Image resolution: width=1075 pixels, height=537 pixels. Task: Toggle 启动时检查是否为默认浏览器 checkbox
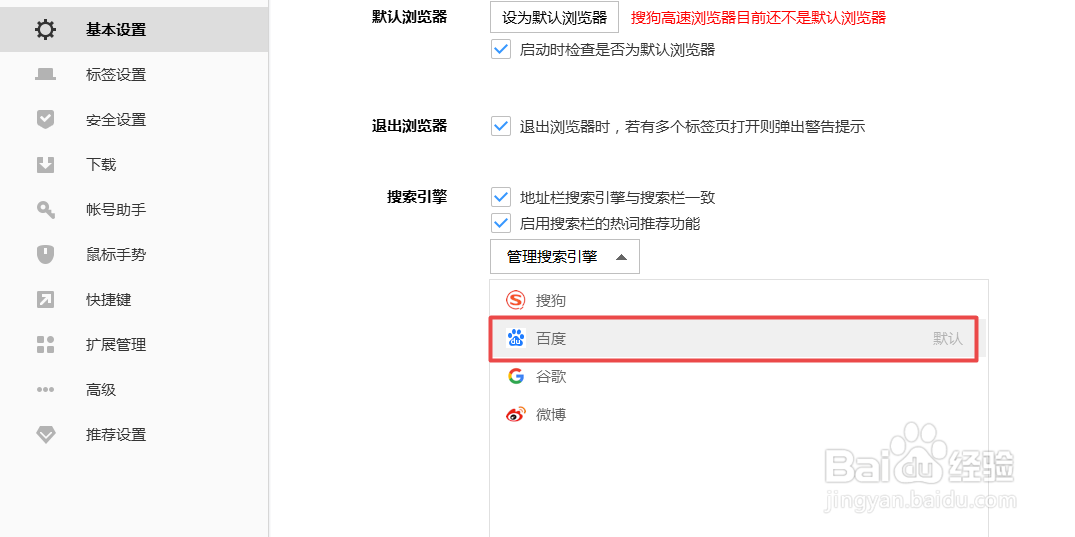pos(501,49)
